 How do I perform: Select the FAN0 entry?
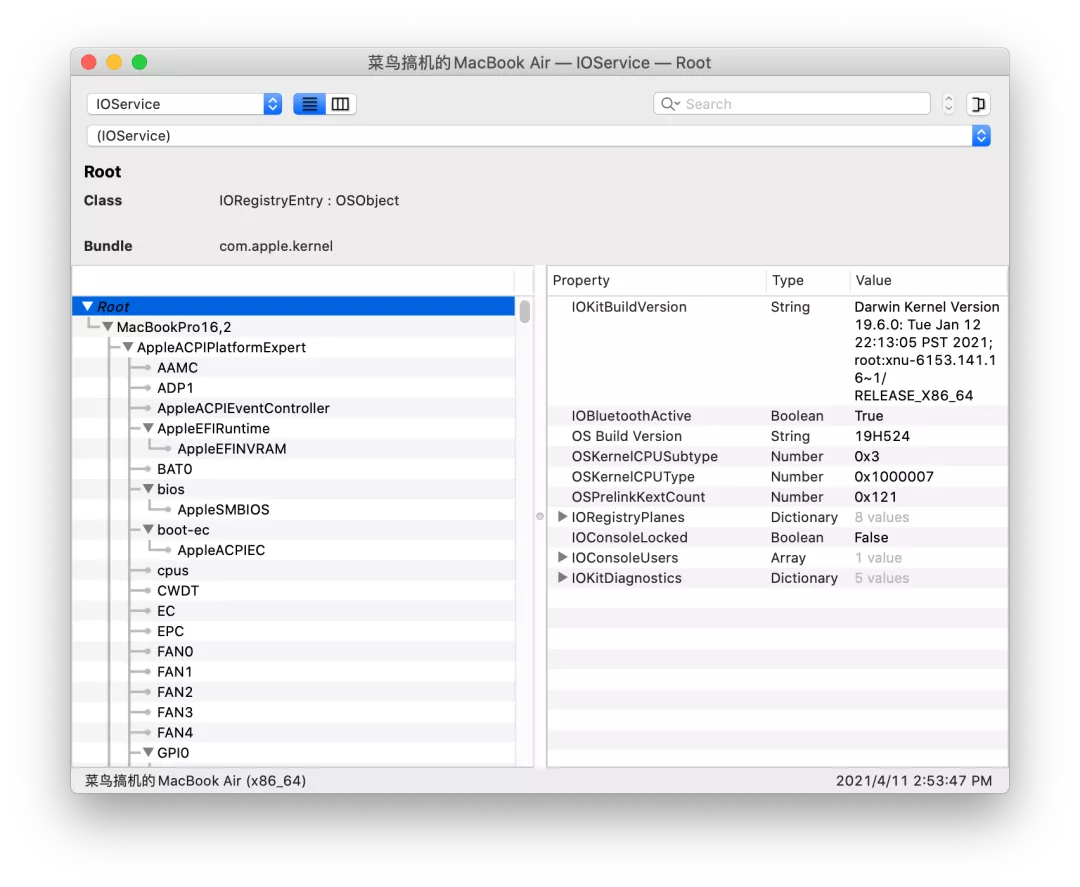point(175,651)
